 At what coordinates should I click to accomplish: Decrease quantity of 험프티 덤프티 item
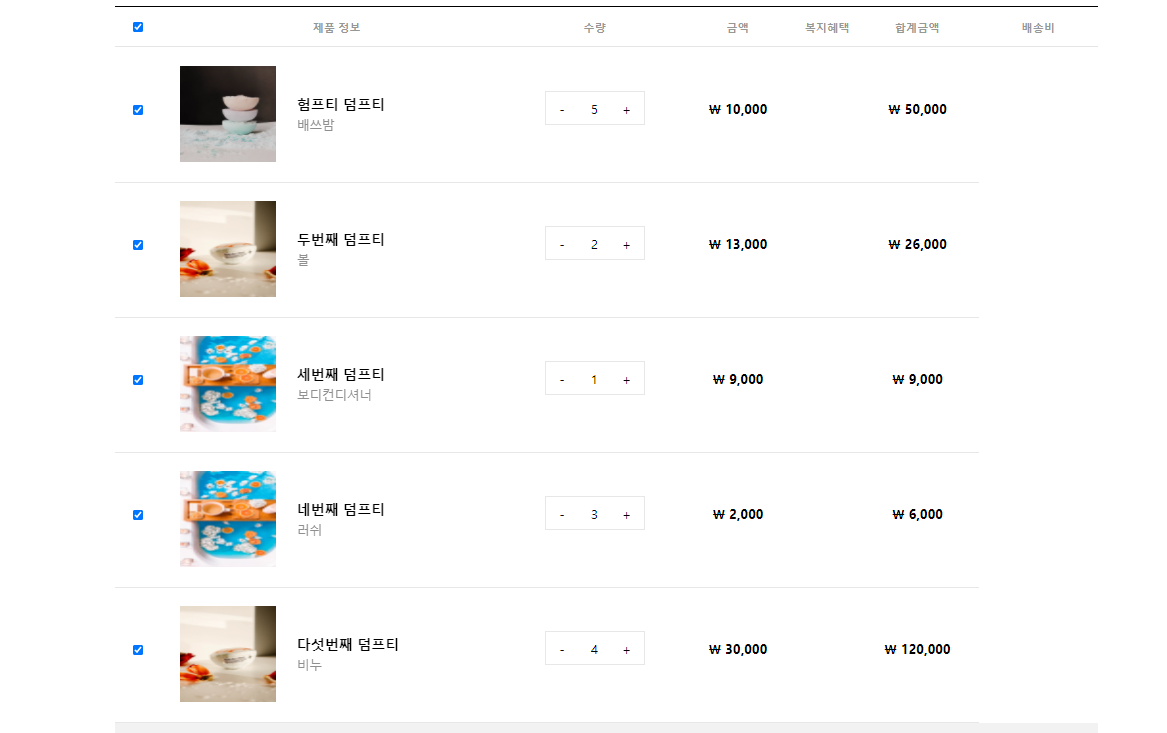click(562, 109)
